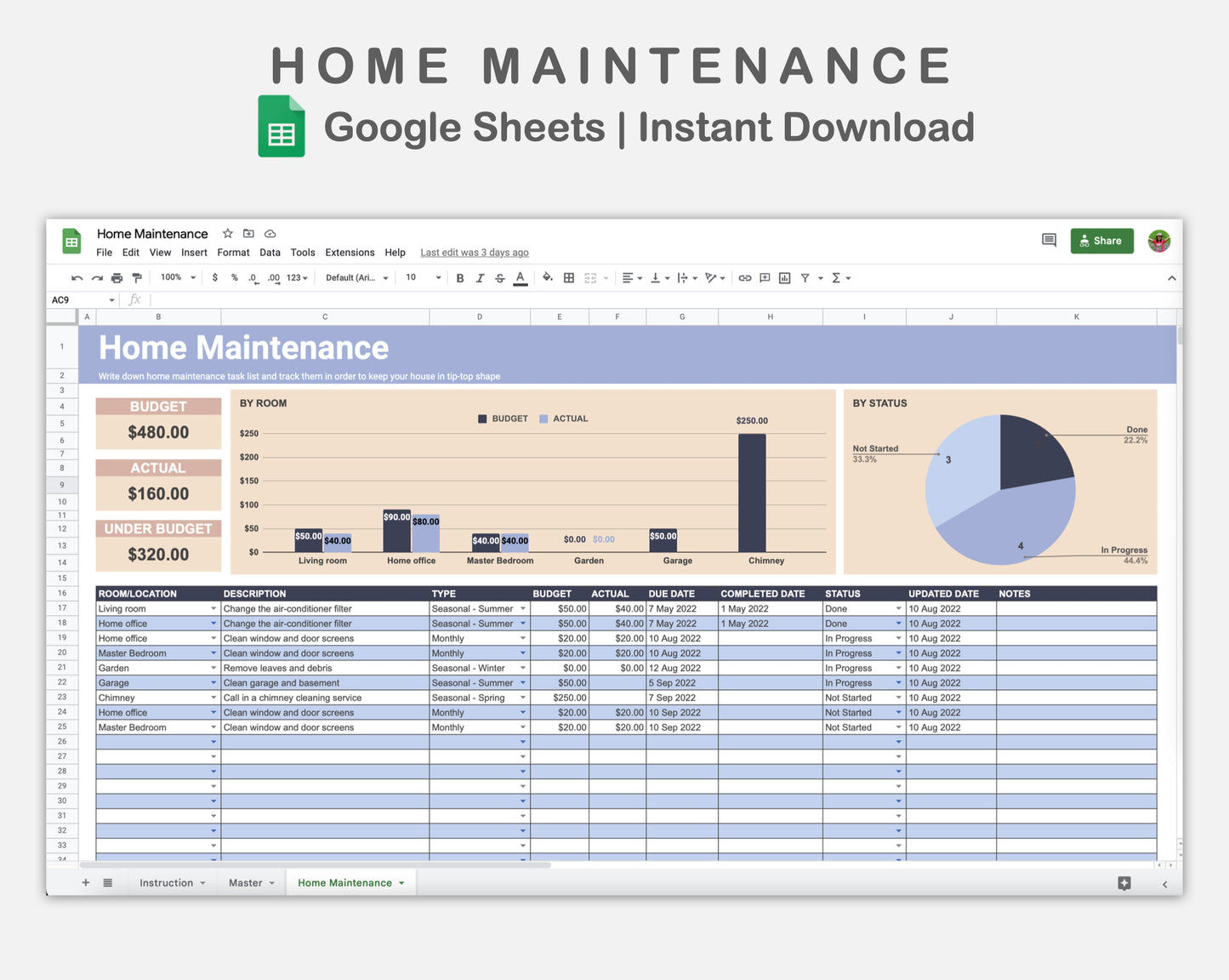This screenshot has height=980, width=1229.
Task: Open the 123 number format dropdown
Action: pos(296,278)
